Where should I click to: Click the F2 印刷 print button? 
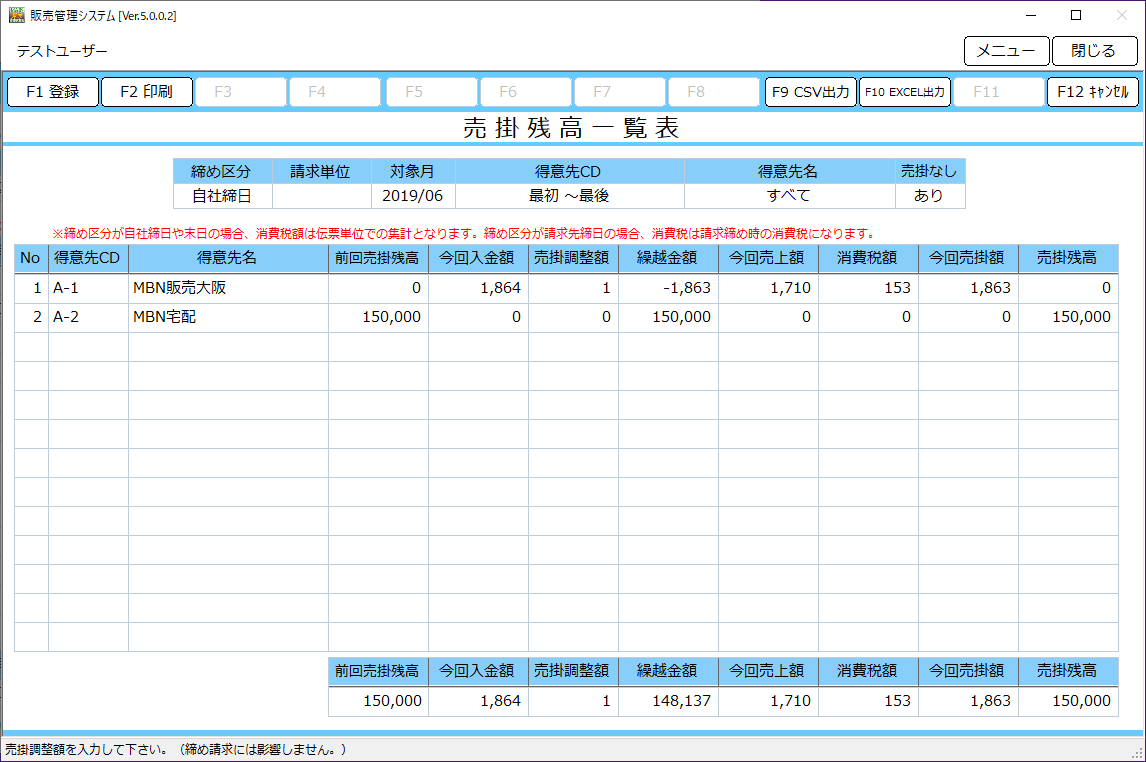[146, 92]
